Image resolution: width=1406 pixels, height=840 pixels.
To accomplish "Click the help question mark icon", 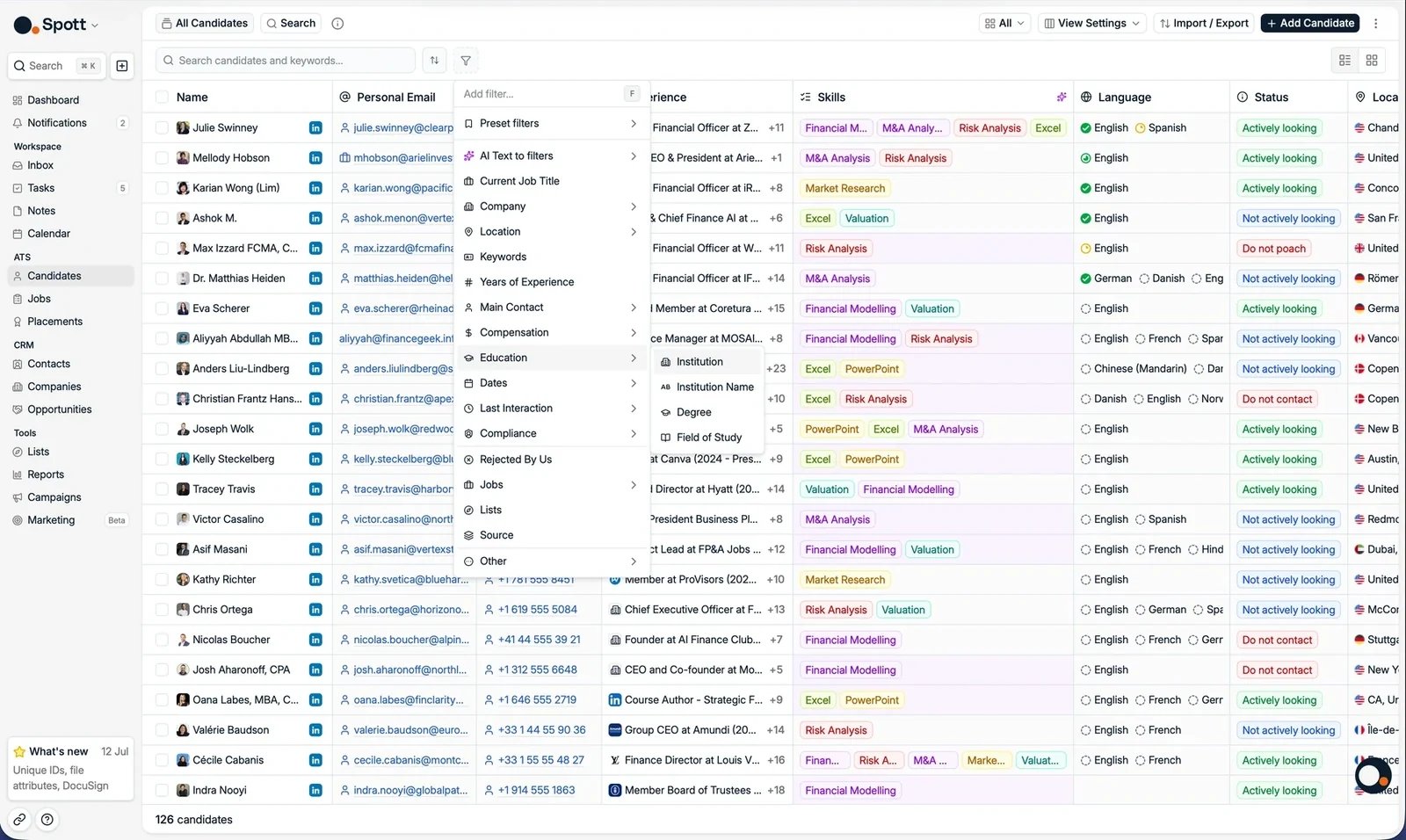I will pos(47,820).
